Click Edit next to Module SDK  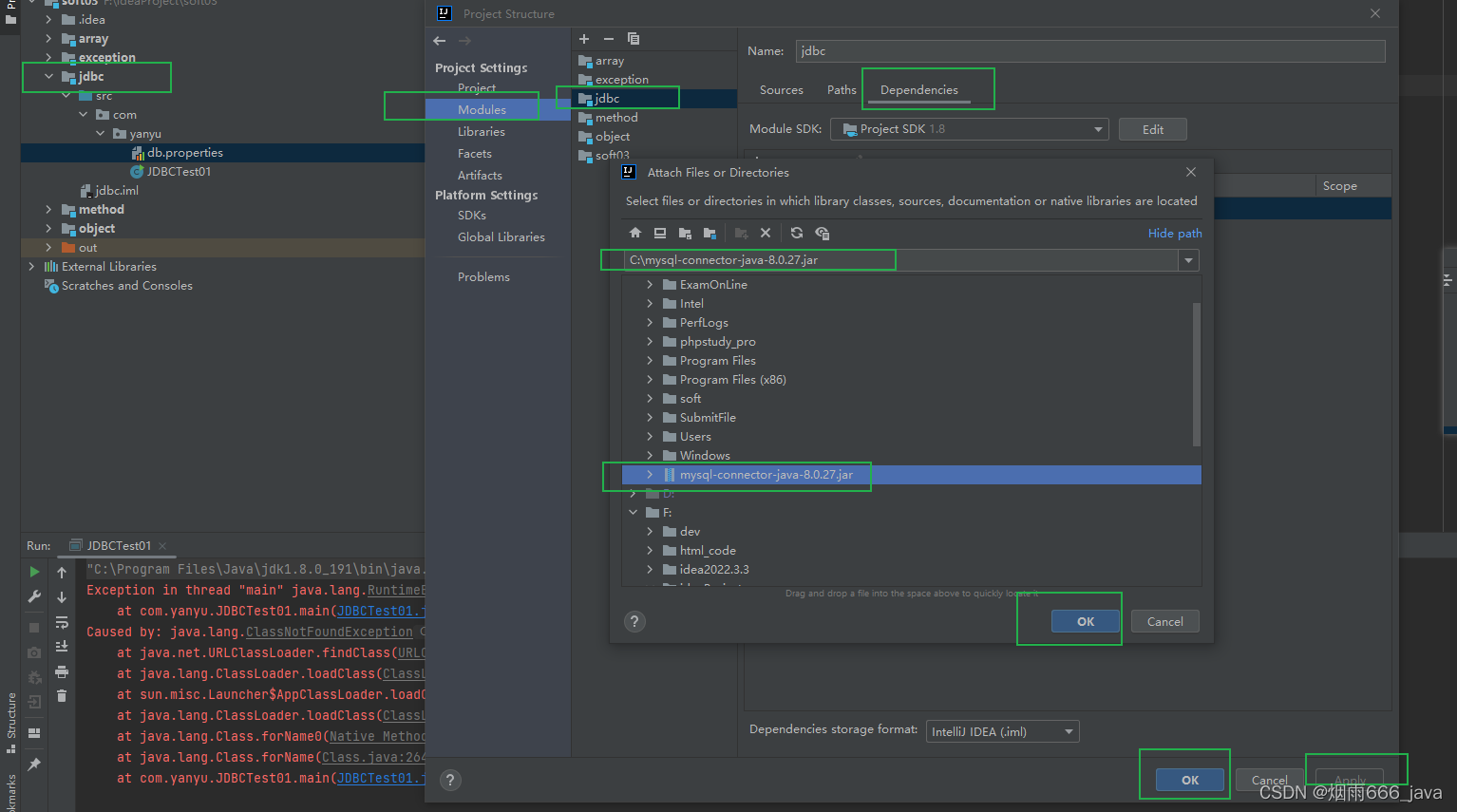tap(1153, 129)
